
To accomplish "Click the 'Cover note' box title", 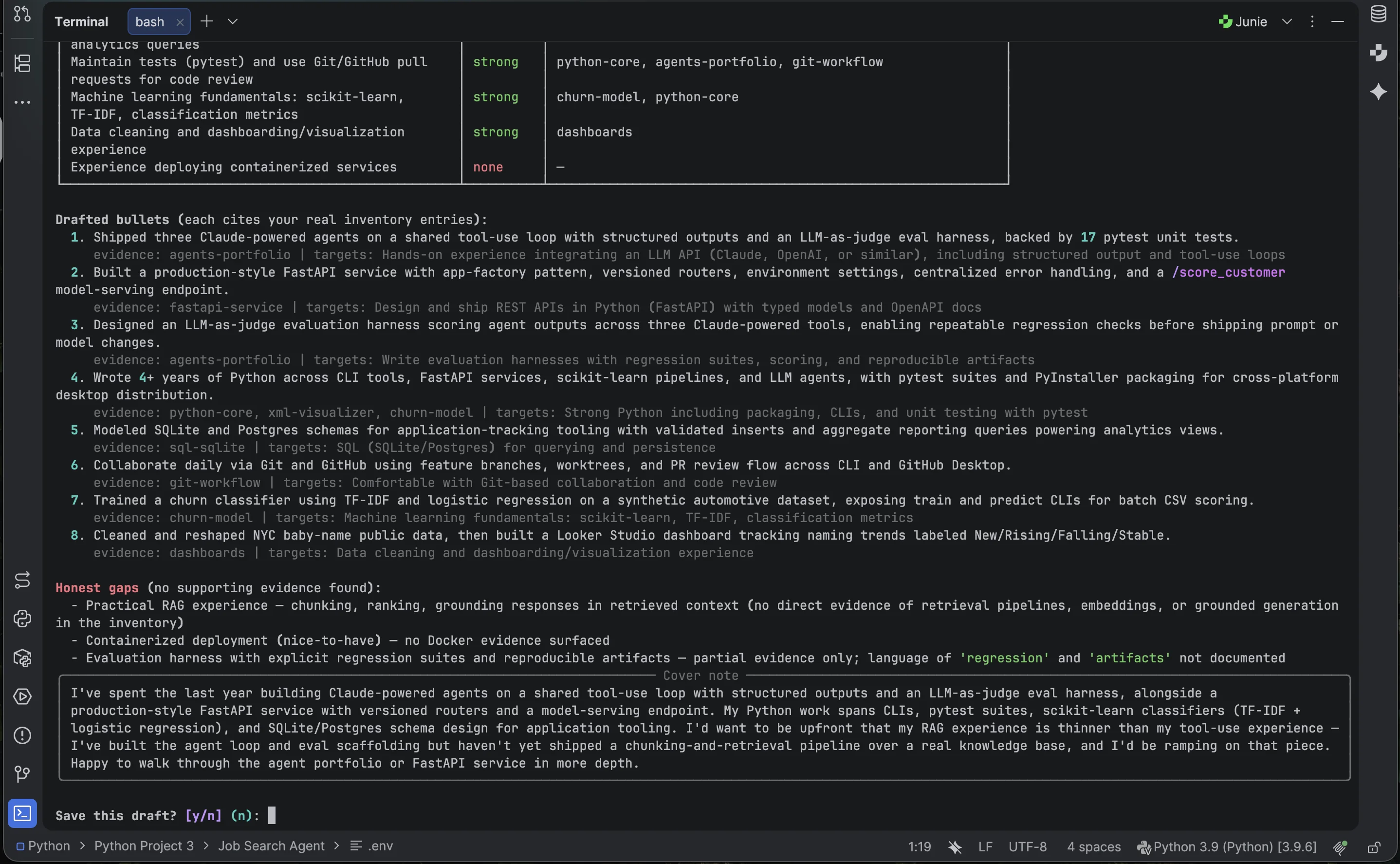I will click(x=700, y=676).
